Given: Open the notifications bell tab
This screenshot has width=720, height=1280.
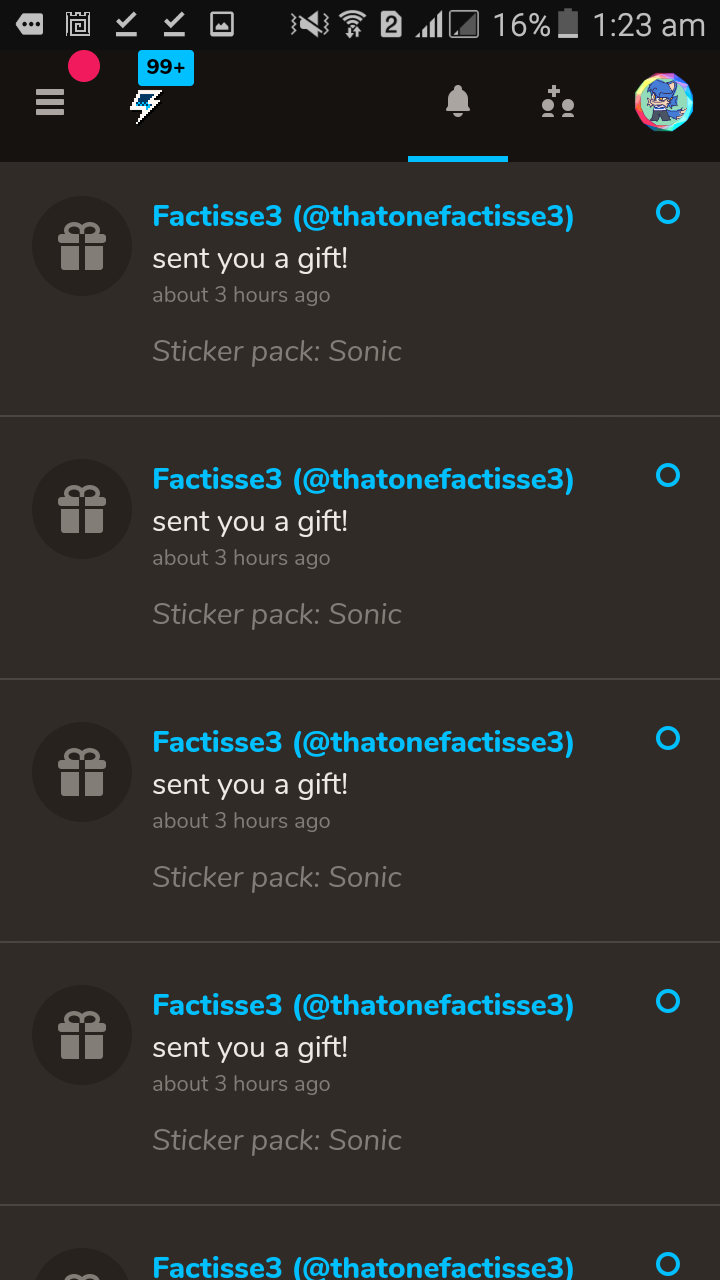Looking at the screenshot, I should pos(458,101).
